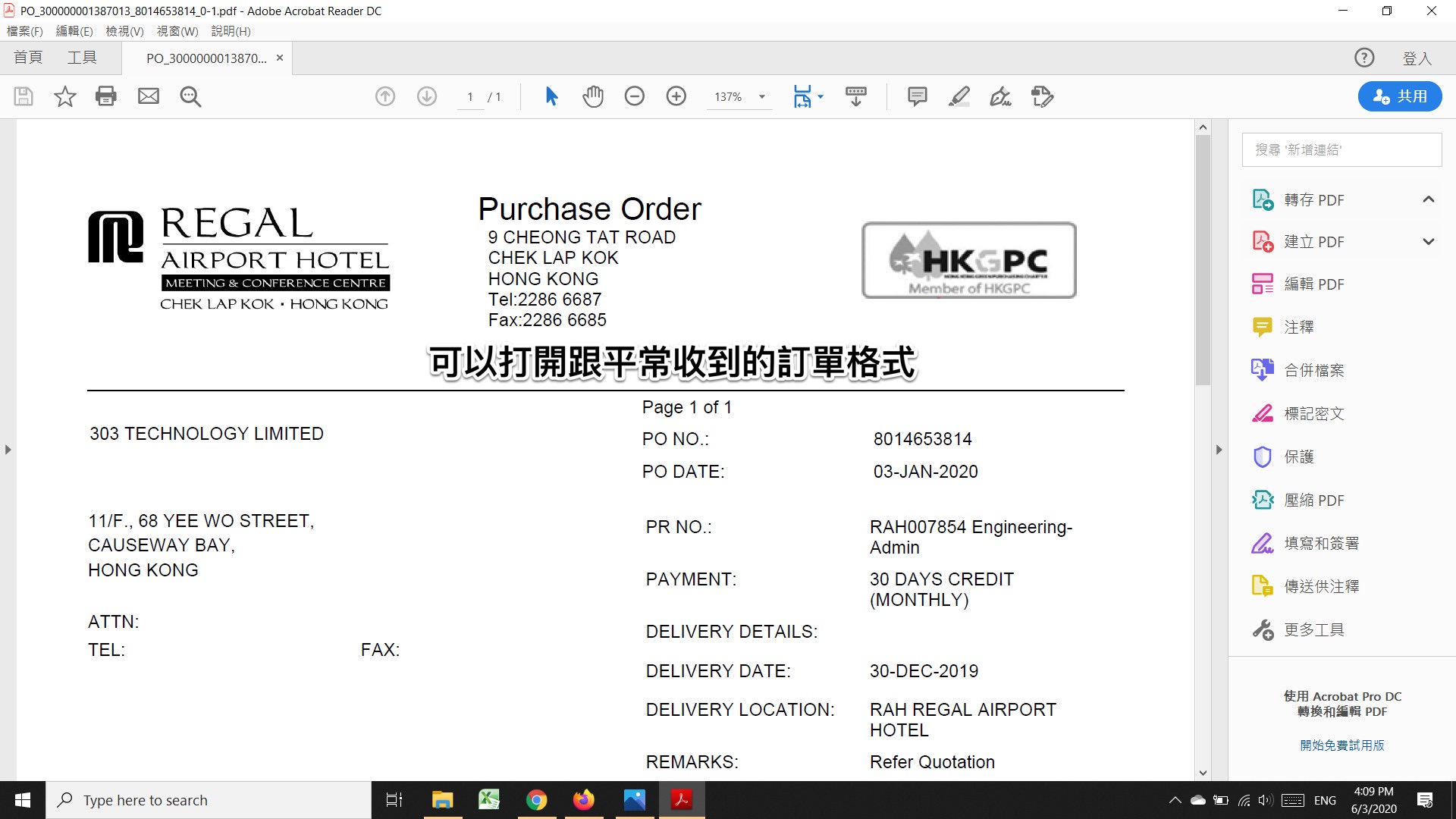This screenshot has width=1456, height=819.
Task: Add a comment with speech bubble tool
Action: (x=918, y=96)
